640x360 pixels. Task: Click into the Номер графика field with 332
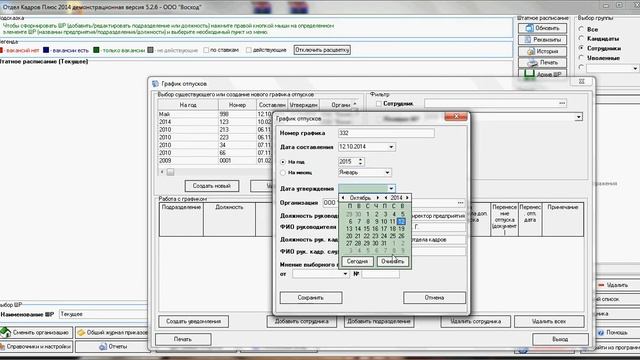point(386,133)
